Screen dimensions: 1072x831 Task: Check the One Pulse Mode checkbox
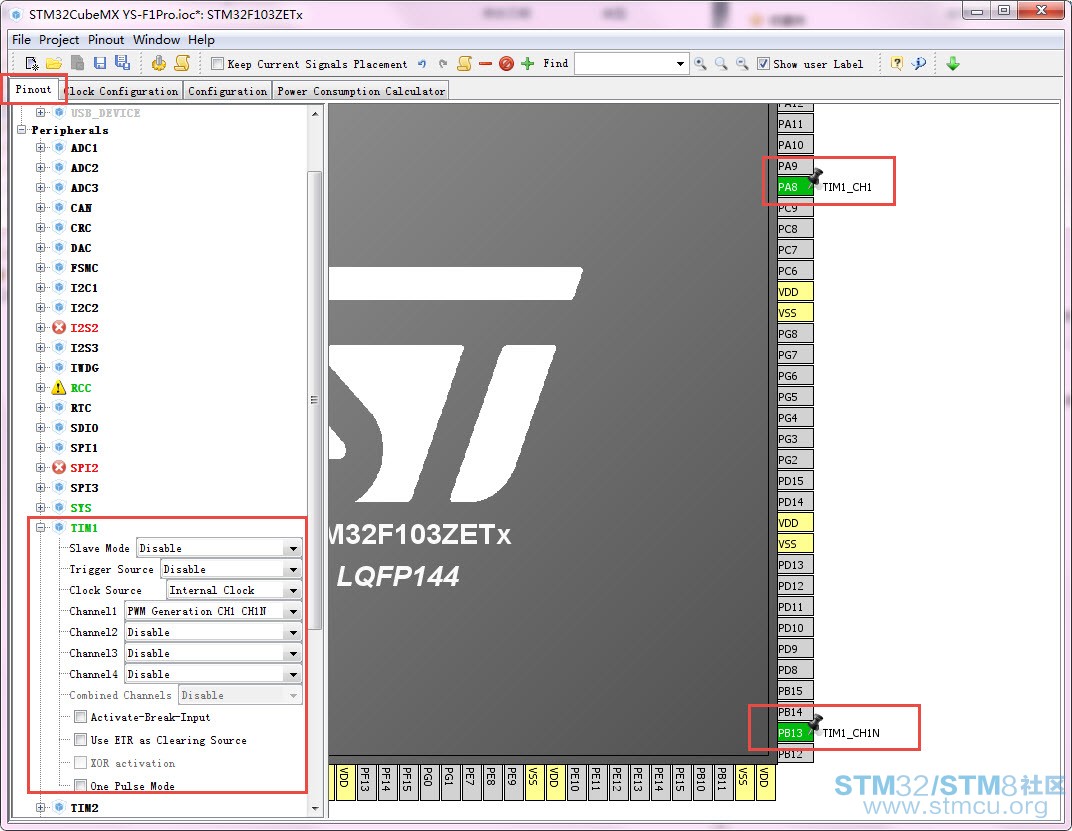pyautogui.click(x=81, y=785)
